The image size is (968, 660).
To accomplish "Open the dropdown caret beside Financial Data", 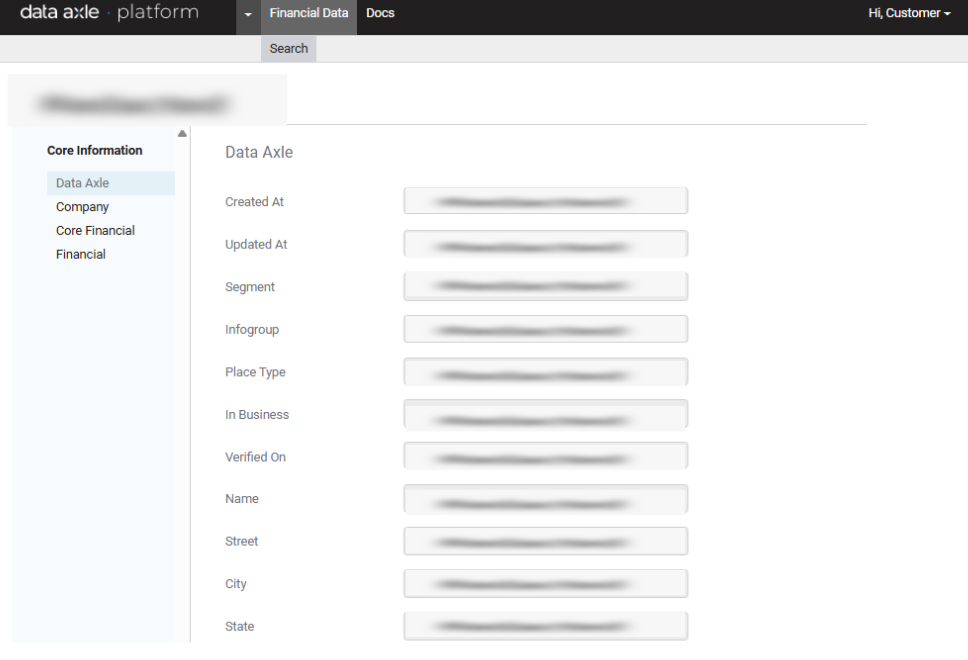I will pos(248,14).
